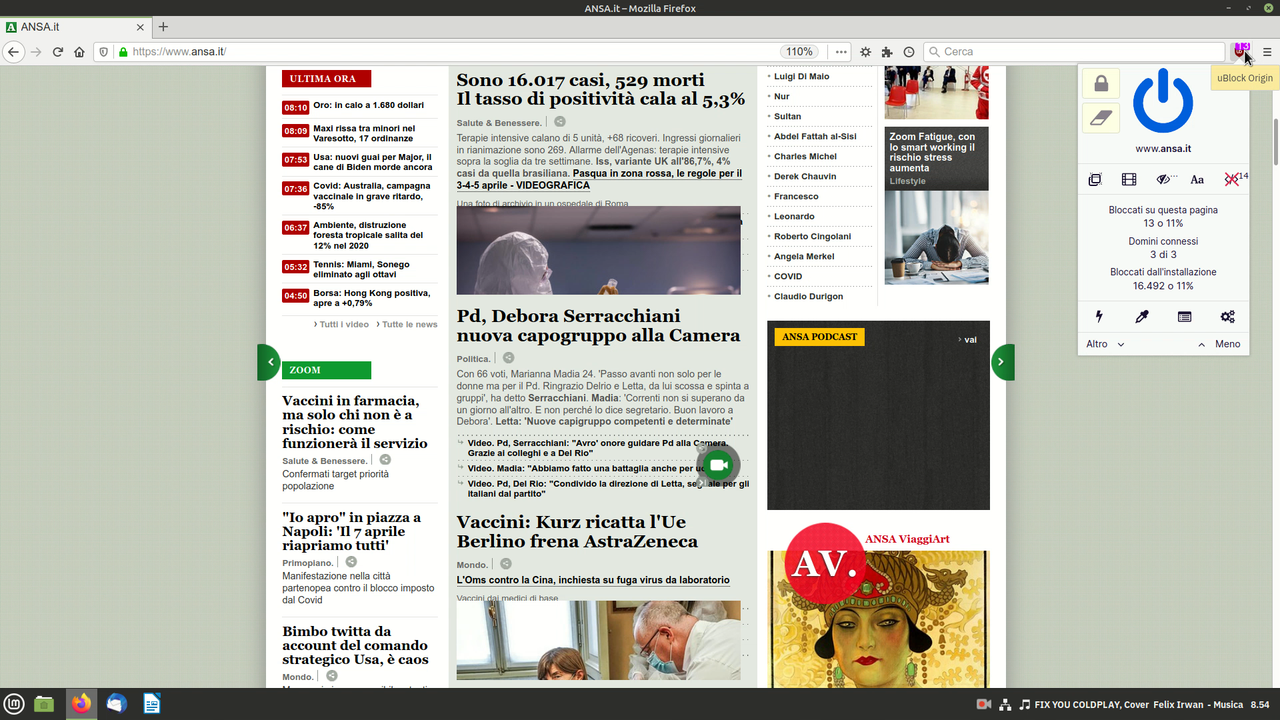
Task: Click in the Cerca search field
Action: [x=1074, y=51]
